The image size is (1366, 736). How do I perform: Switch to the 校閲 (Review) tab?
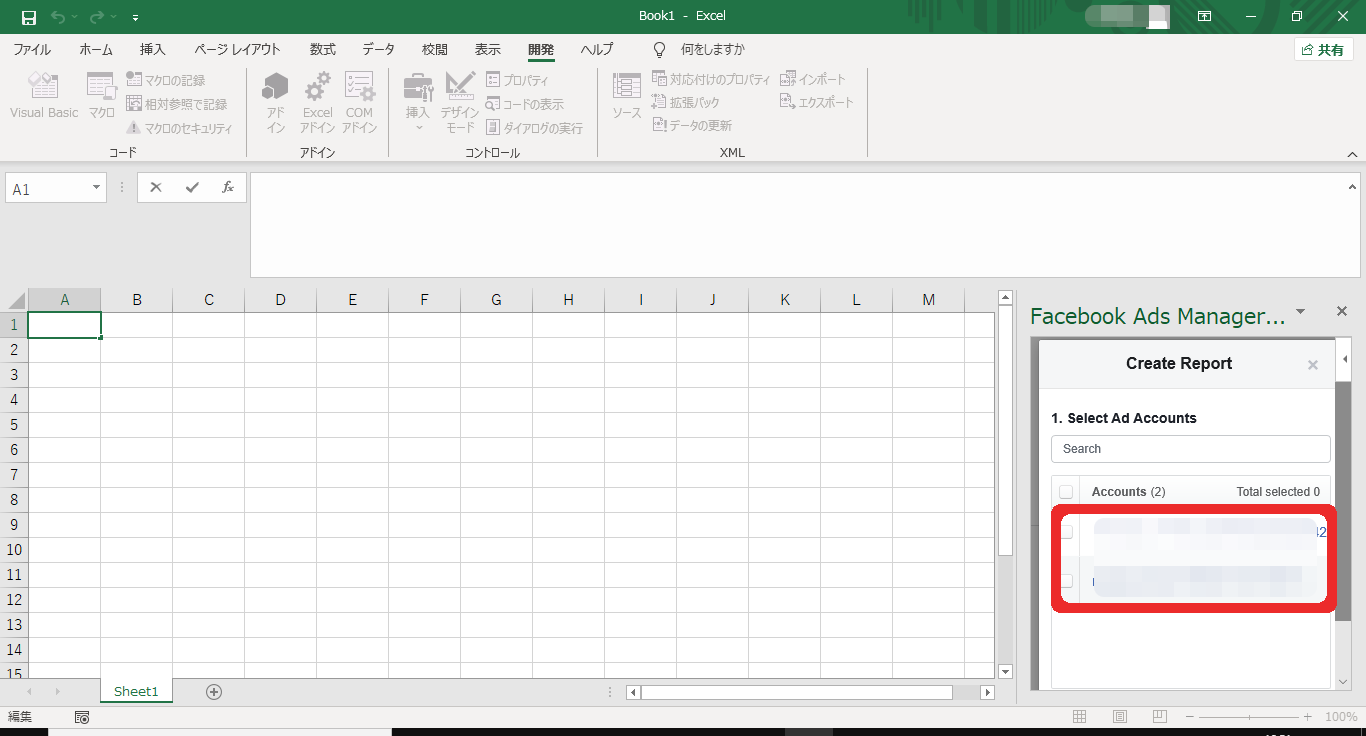435,49
